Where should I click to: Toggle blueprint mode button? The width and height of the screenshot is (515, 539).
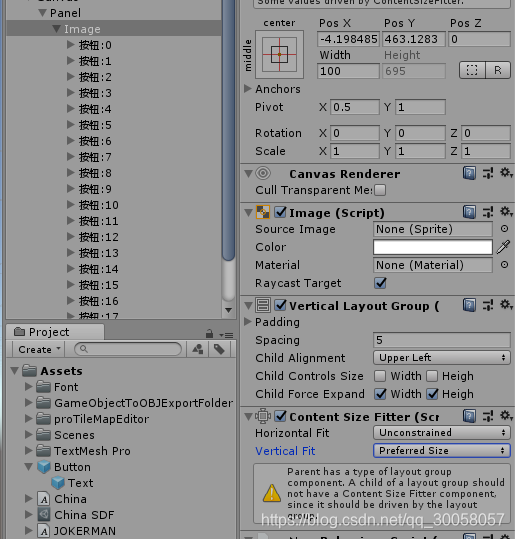click(472, 70)
